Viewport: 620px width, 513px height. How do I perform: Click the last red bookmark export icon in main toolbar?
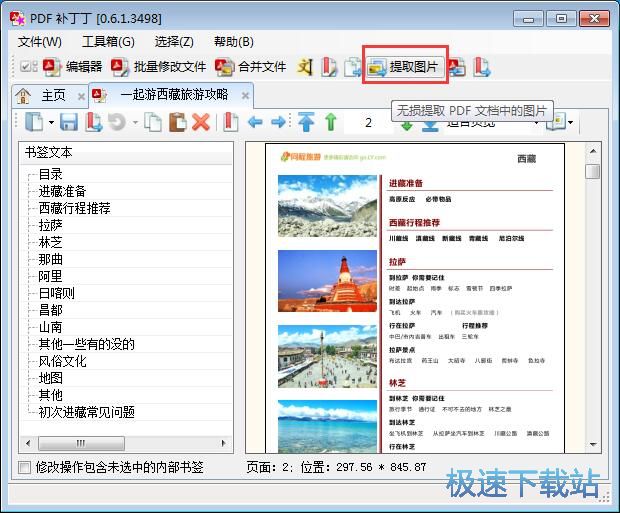(482, 67)
